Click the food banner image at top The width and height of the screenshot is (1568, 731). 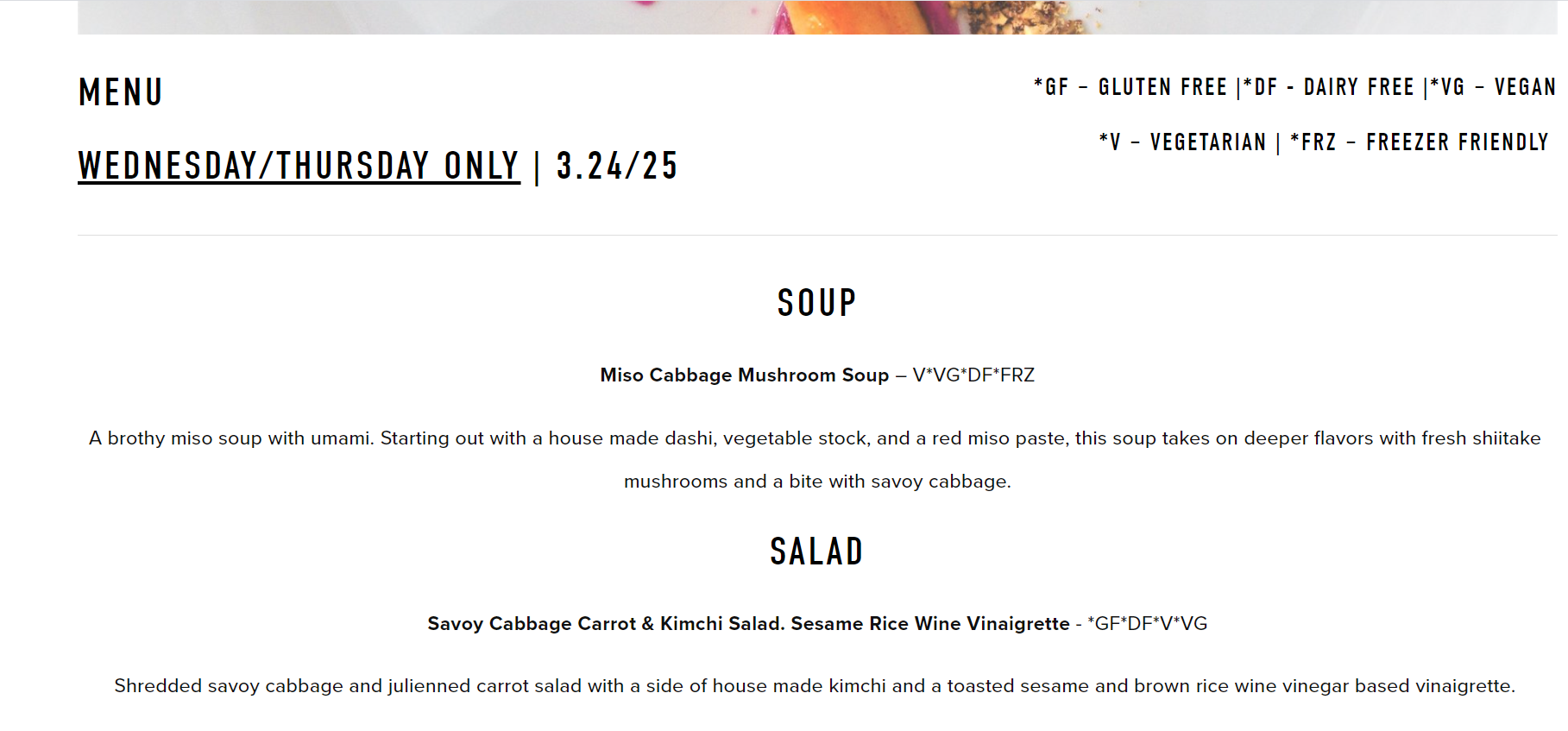click(816, 17)
